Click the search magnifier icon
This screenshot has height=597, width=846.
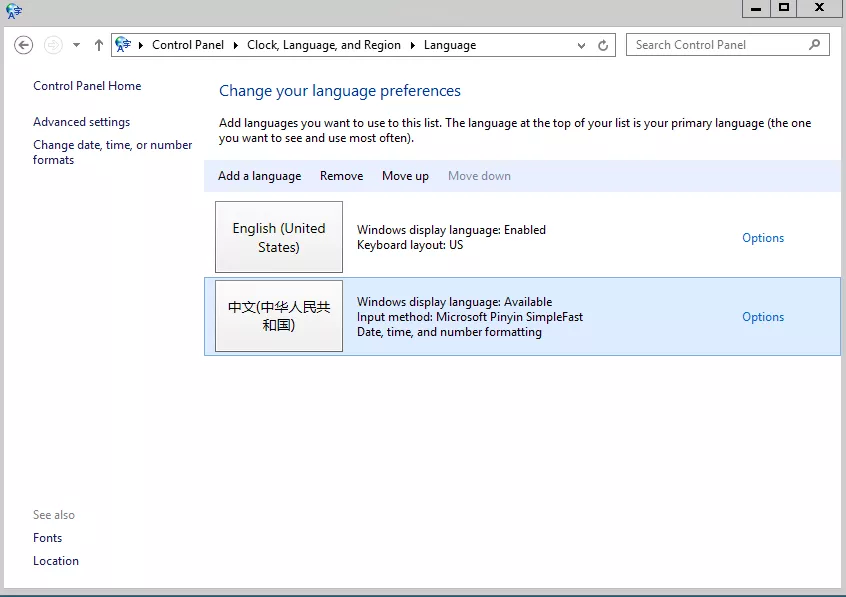(x=815, y=45)
